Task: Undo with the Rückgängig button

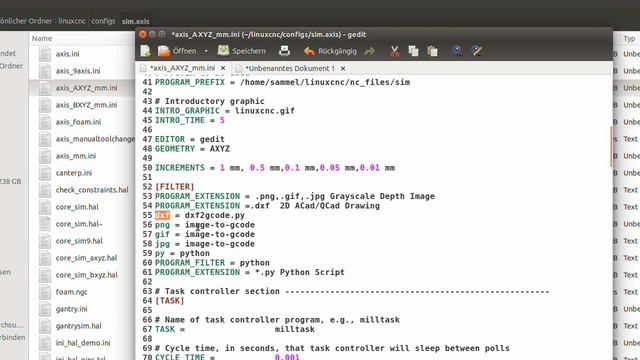Action: click(x=330, y=51)
